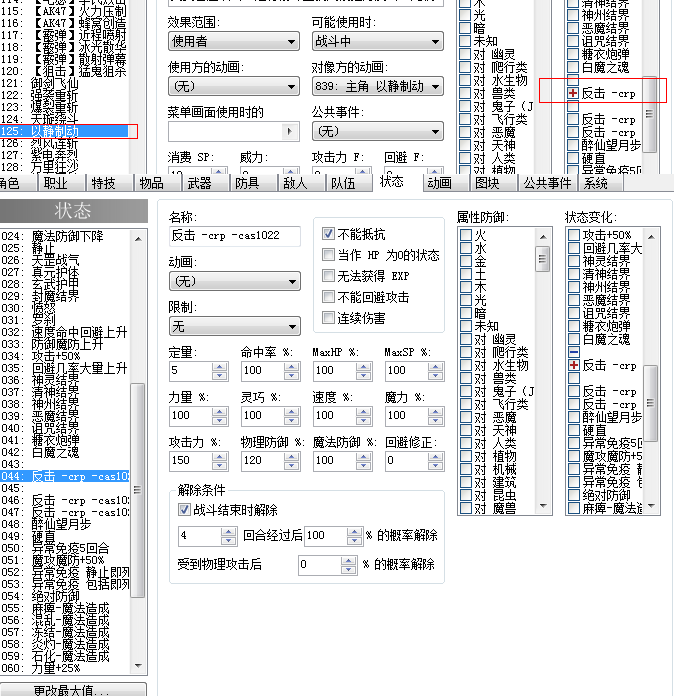Select skill row 125: 以静制动
The height and width of the screenshot is (696, 674).
(64, 131)
